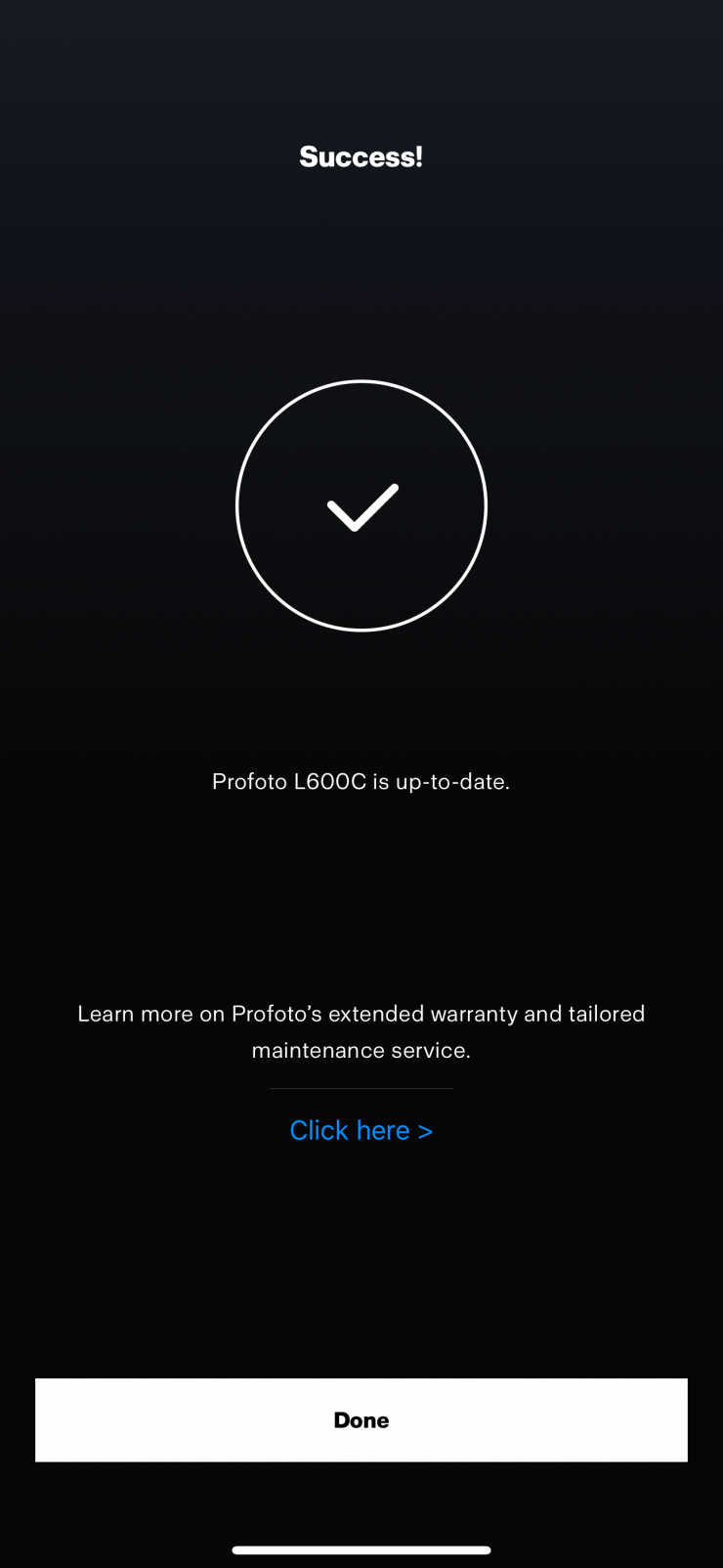The width and height of the screenshot is (723, 1568).
Task: Click the firmware update success badge
Action: (x=361, y=505)
